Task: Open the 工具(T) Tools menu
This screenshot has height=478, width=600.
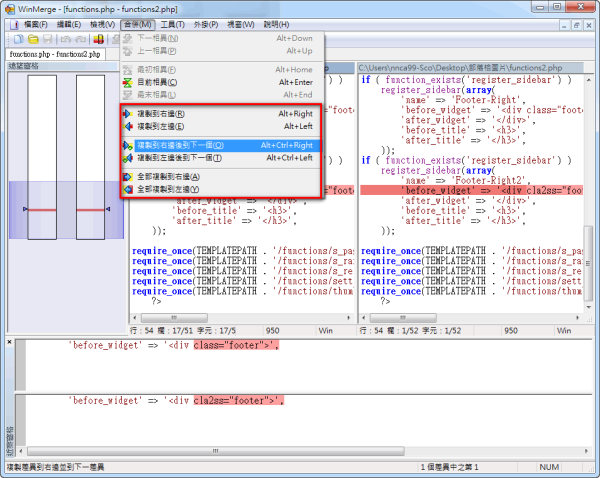Action: click(174, 24)
